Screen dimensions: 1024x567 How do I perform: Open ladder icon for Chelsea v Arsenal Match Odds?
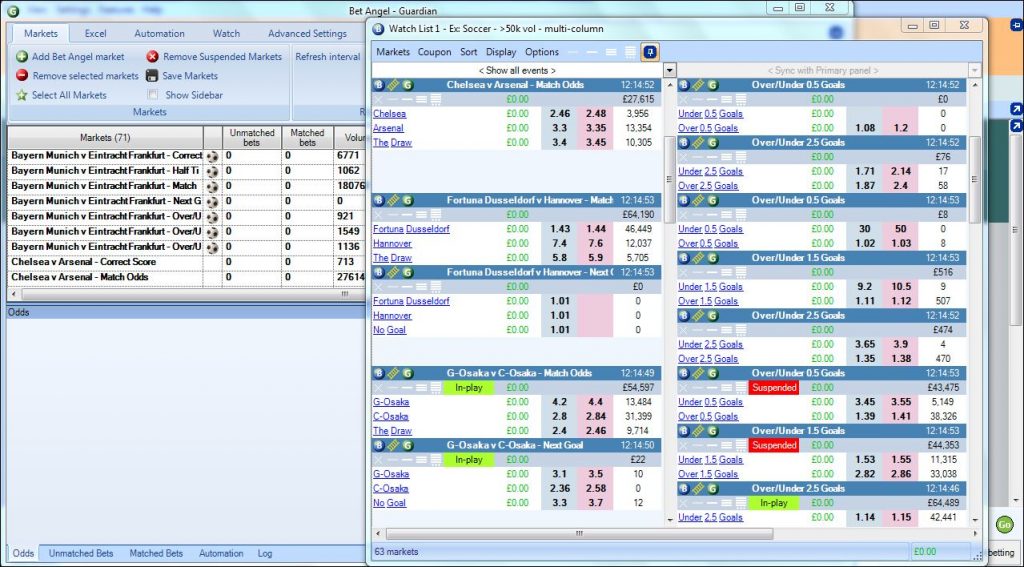(x=392, y=85)
